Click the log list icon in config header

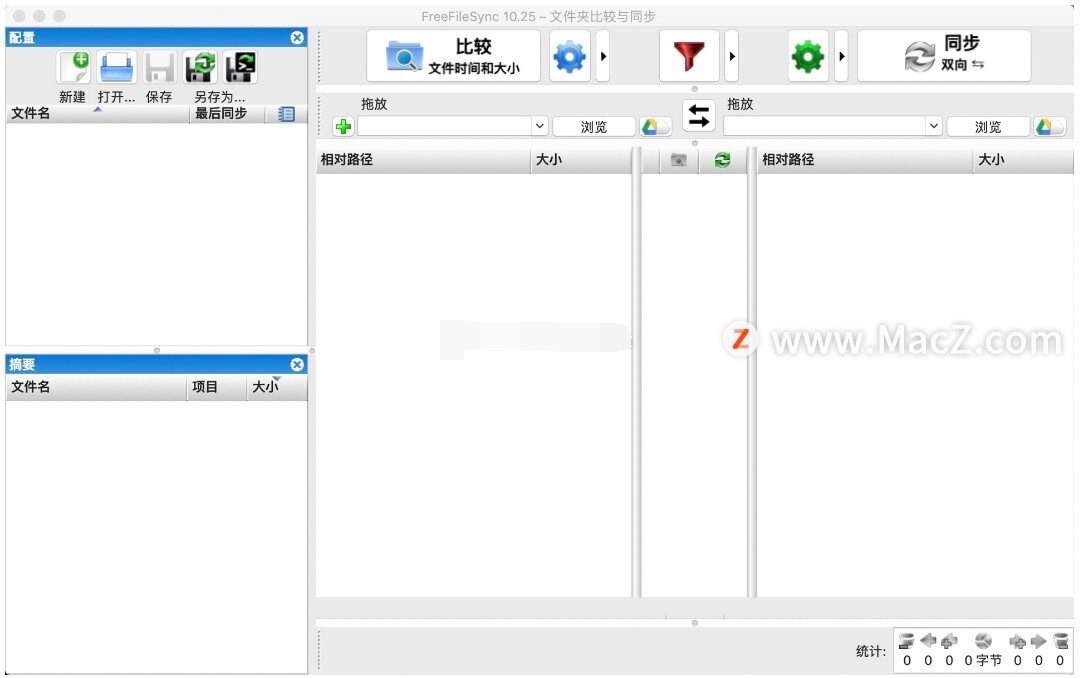286,114
